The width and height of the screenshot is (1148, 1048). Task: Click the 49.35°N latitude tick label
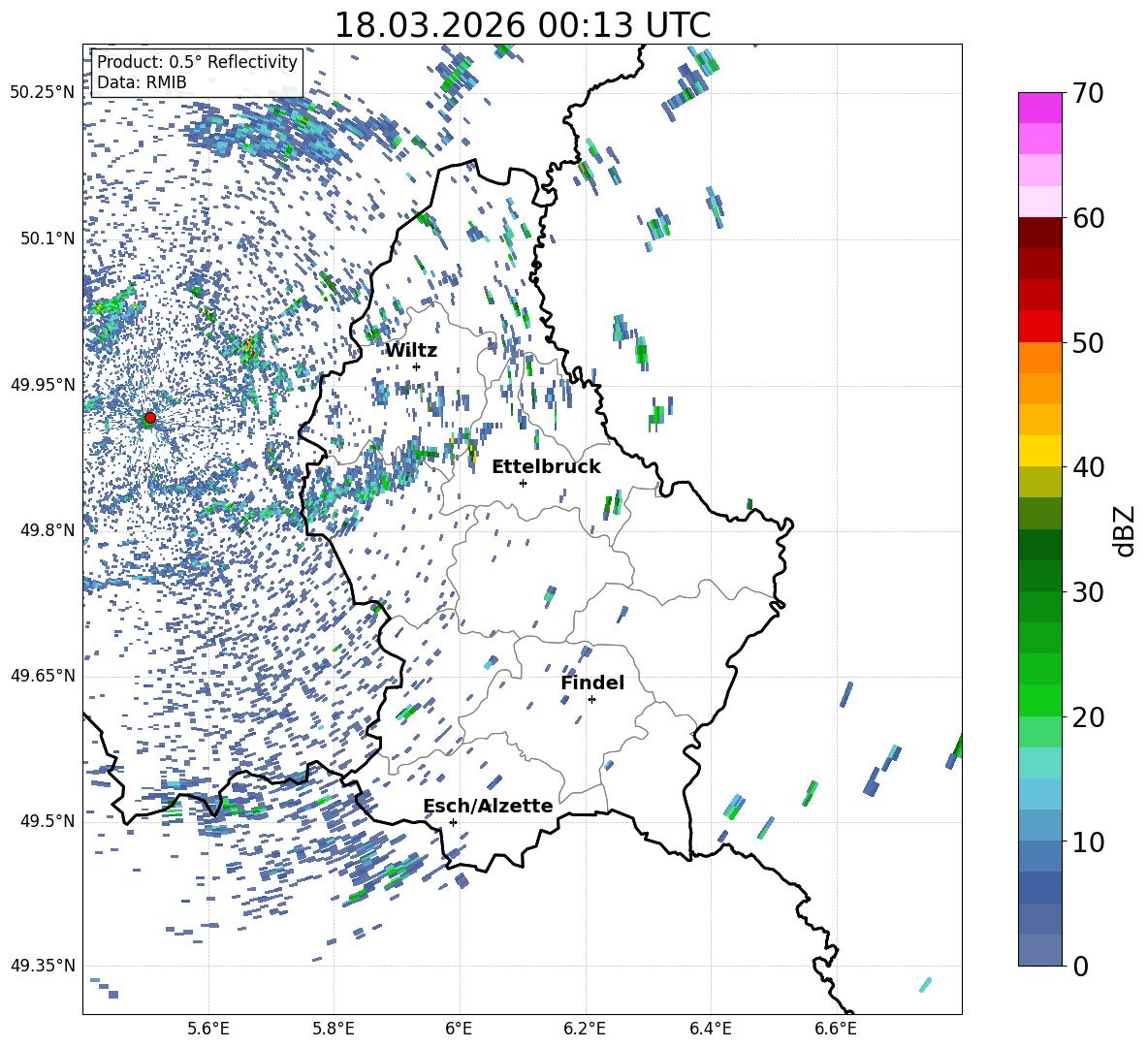pos(43,966)
